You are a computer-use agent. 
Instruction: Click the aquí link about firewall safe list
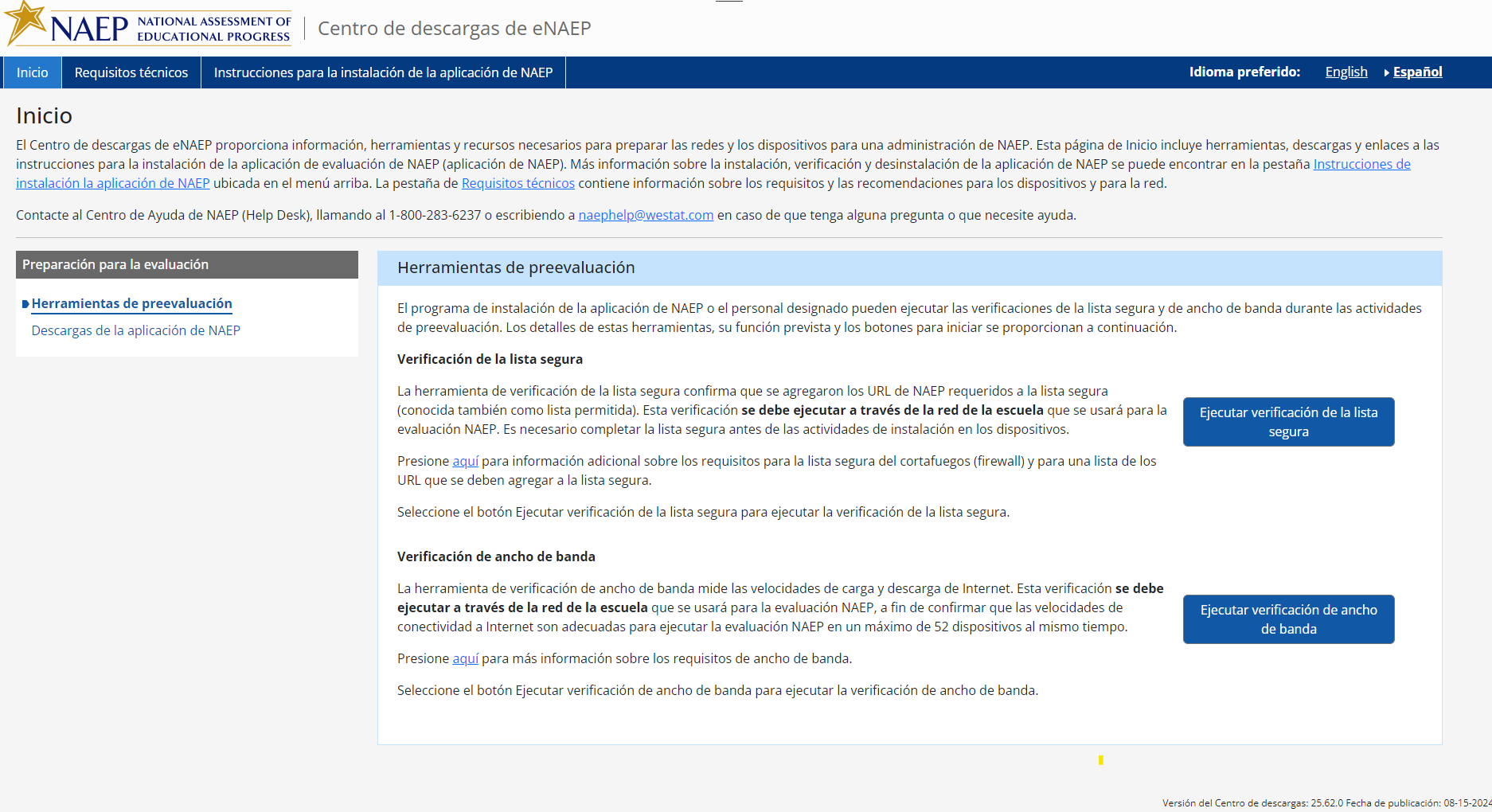click(466, 461)
